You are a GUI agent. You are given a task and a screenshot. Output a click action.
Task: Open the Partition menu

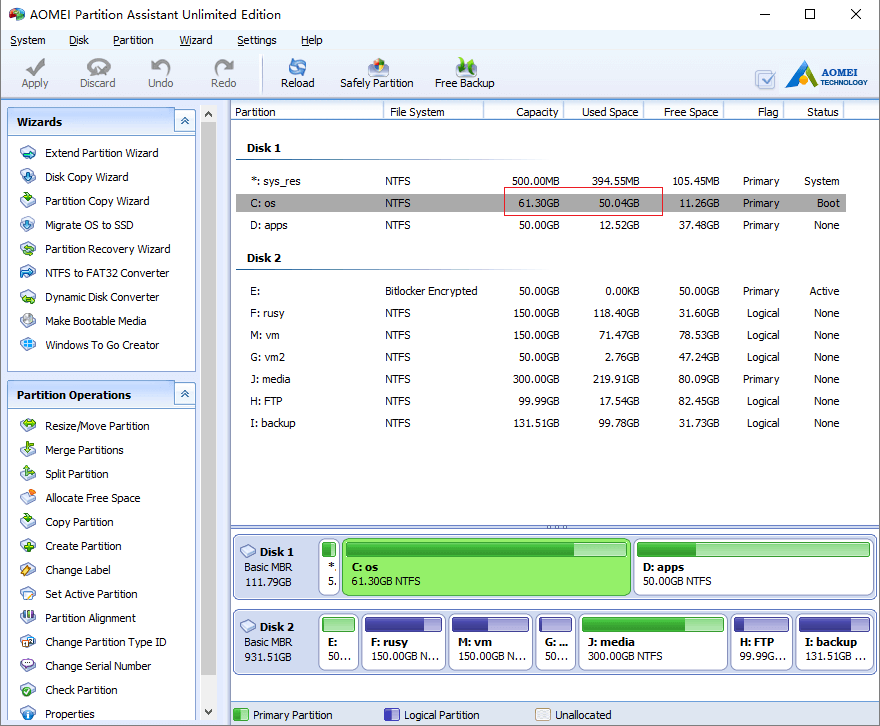133,40
